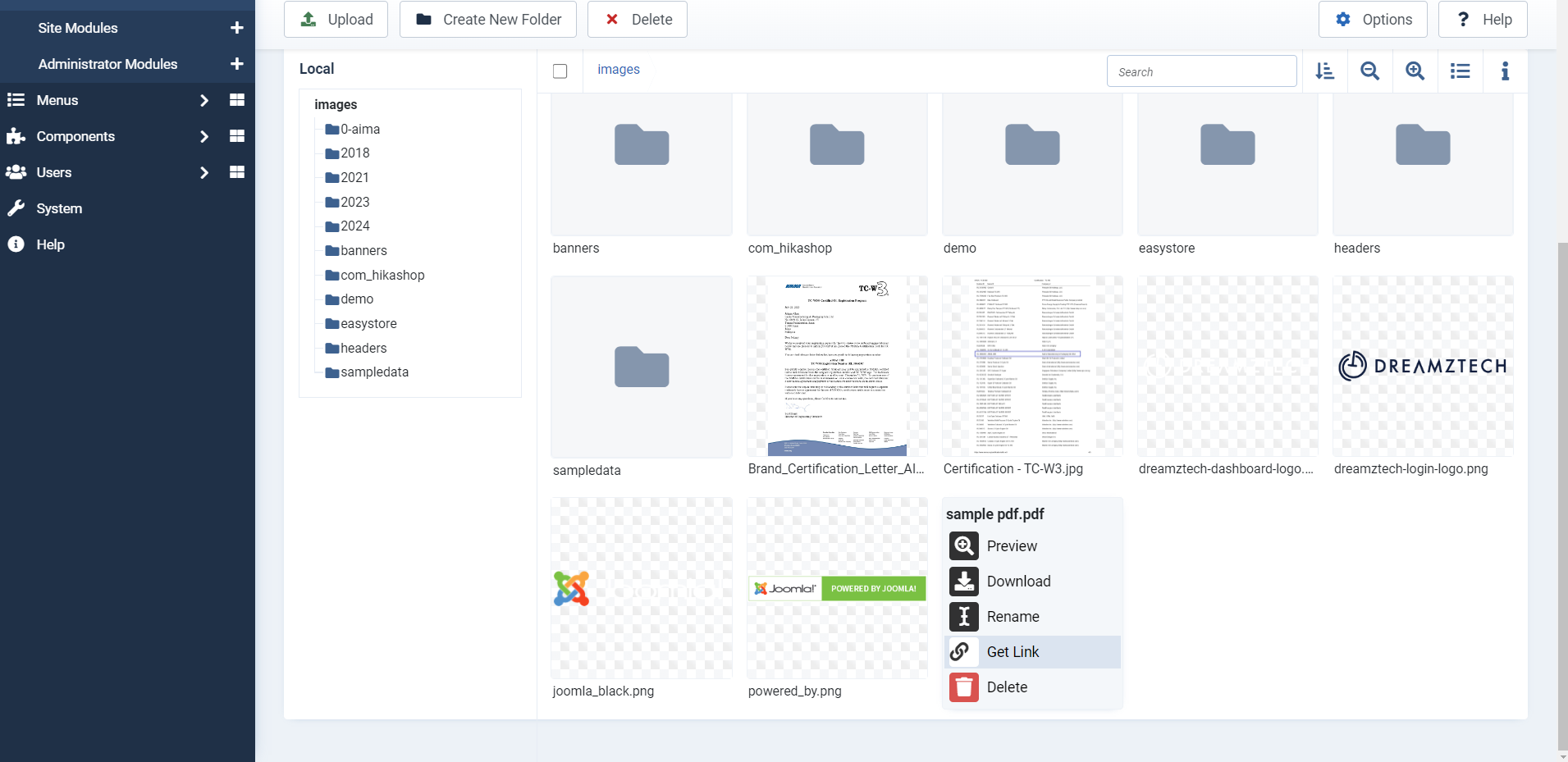Click the Preview magnifier icon for sample pdf
Screen dimensions: 1568x762
pos(964,546)
